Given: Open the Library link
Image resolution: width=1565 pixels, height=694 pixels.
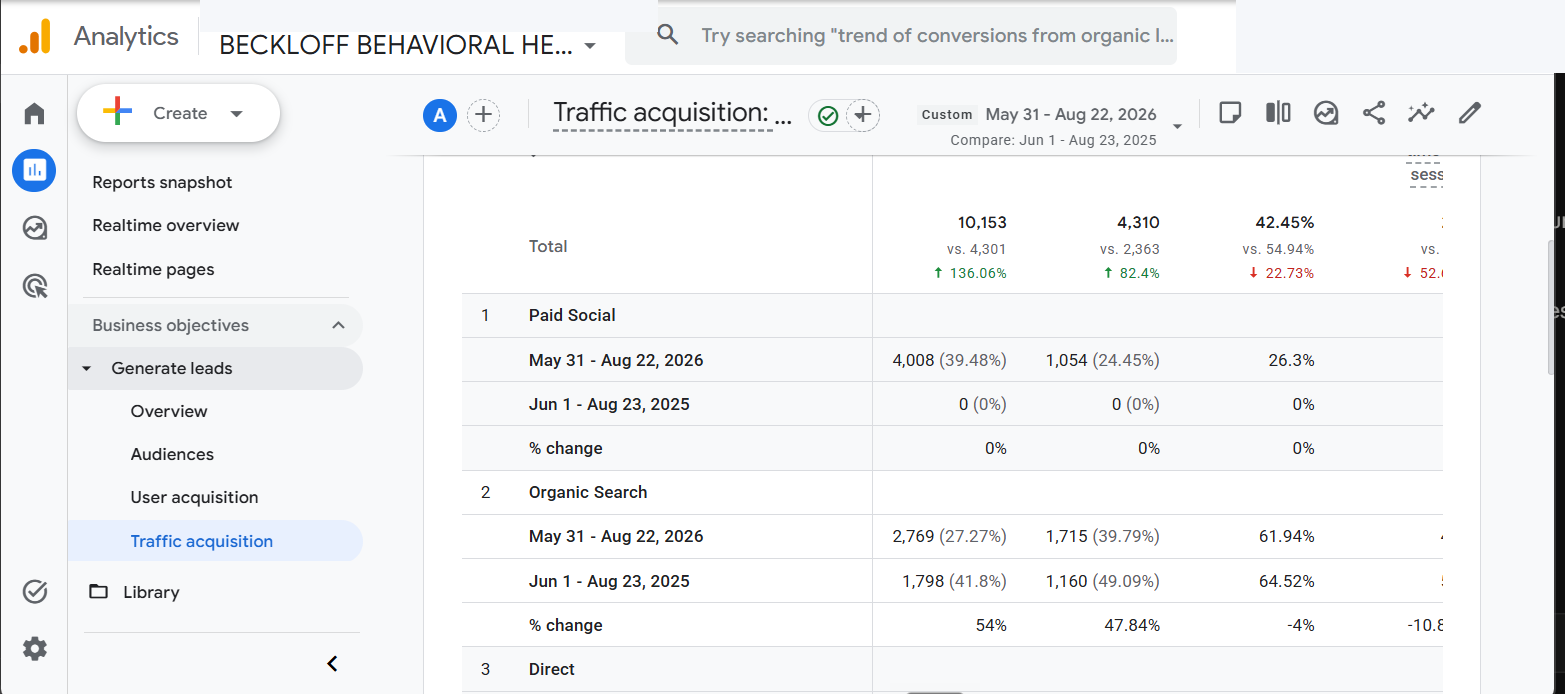Looking at the screenshot, I should [151, 592].
